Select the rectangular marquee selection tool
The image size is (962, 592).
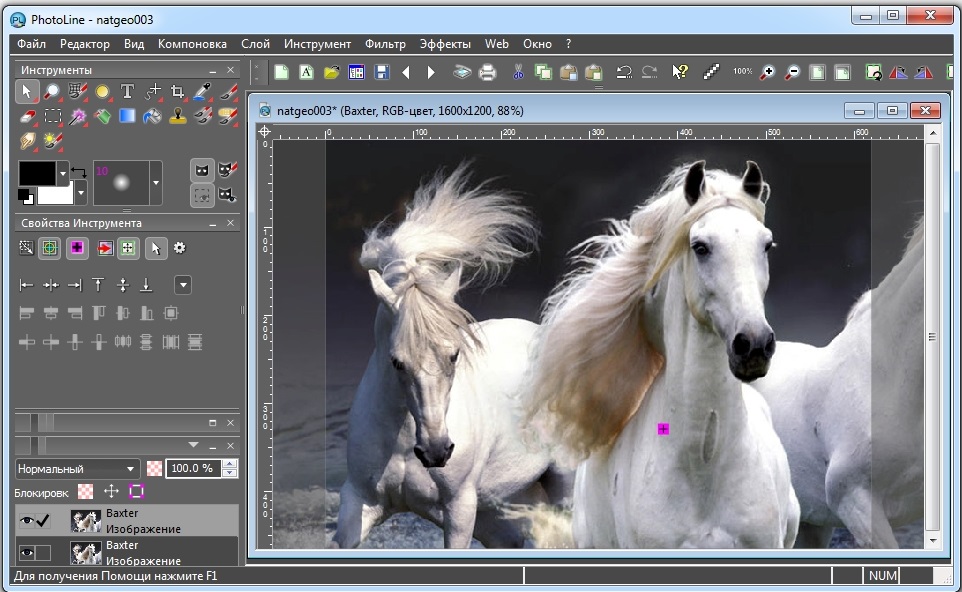click(53, 116)
